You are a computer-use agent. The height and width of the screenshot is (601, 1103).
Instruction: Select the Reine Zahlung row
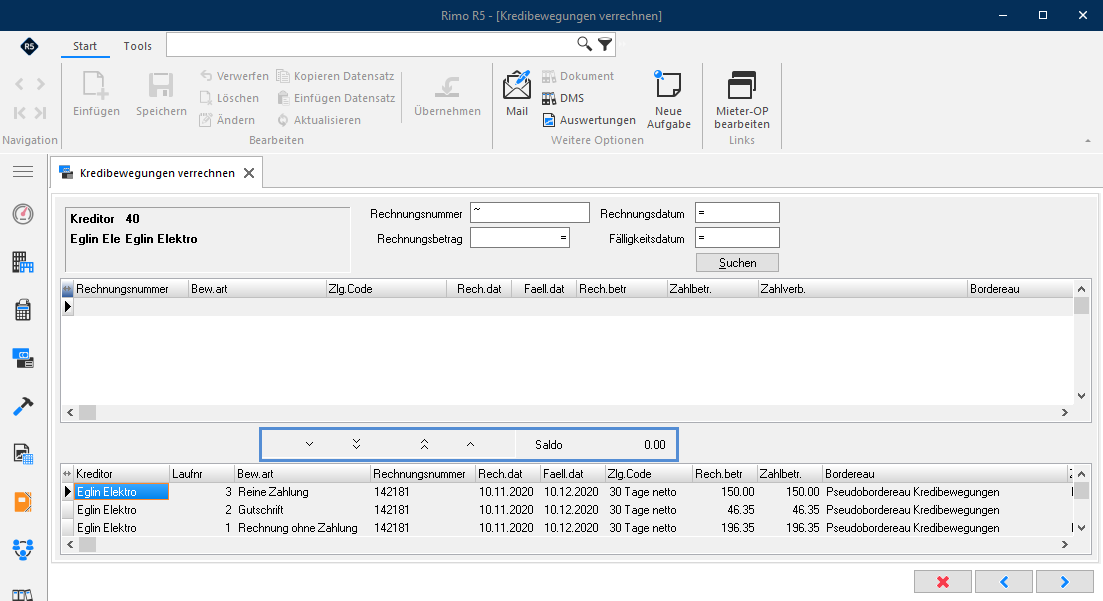567,492
